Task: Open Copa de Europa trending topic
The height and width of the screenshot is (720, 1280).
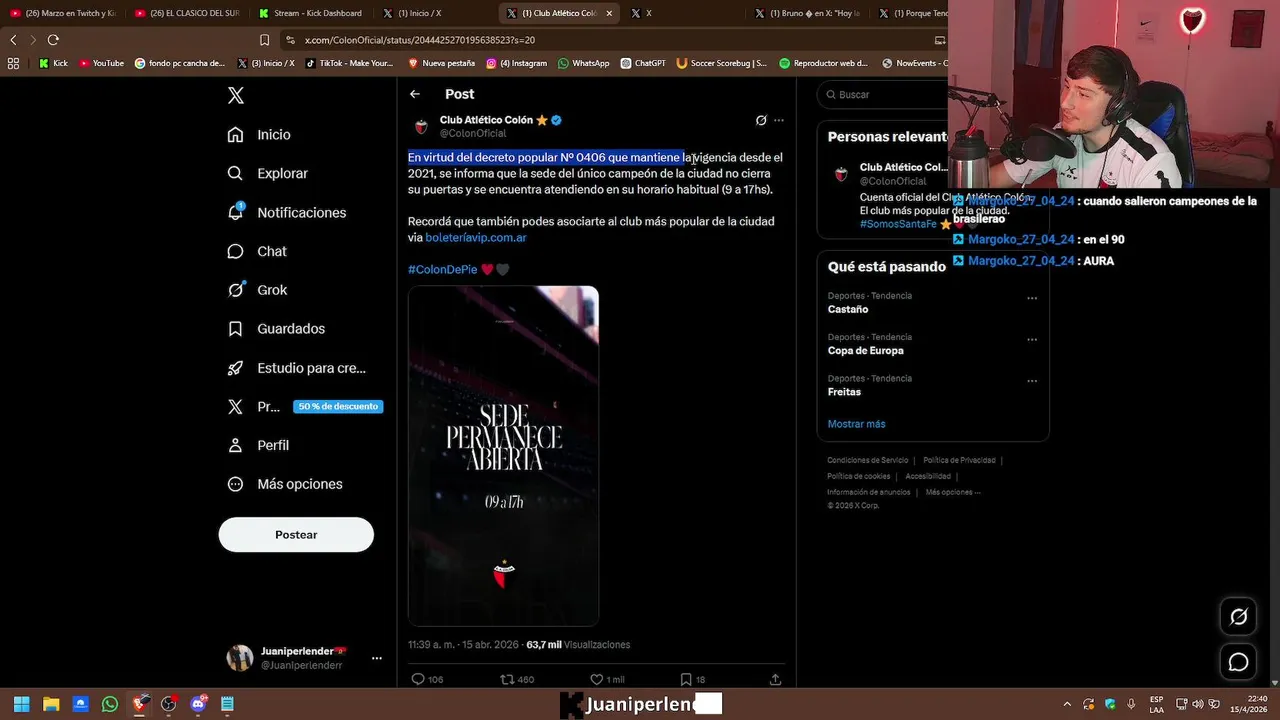Action: [x=865, y=351]
